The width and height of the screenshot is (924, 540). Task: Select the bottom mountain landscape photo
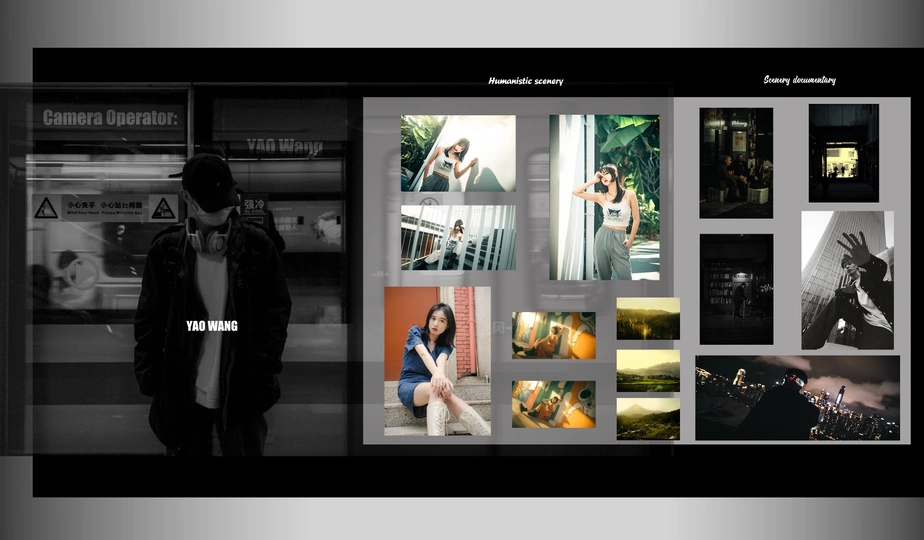click(647, 419)
